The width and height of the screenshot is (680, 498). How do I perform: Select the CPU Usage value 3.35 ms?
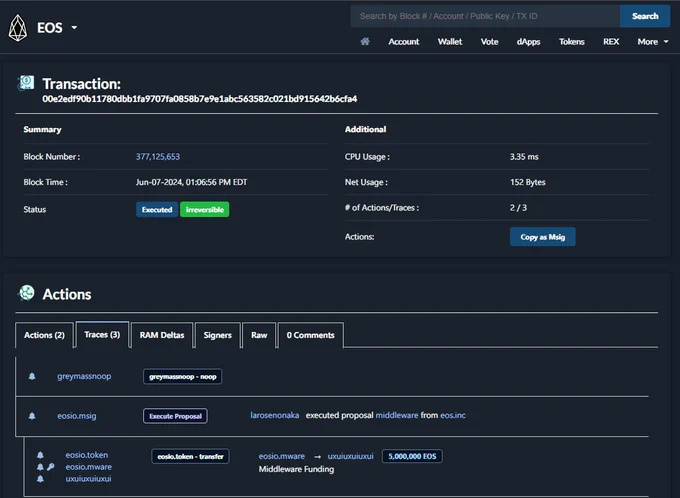pos(524,157)
